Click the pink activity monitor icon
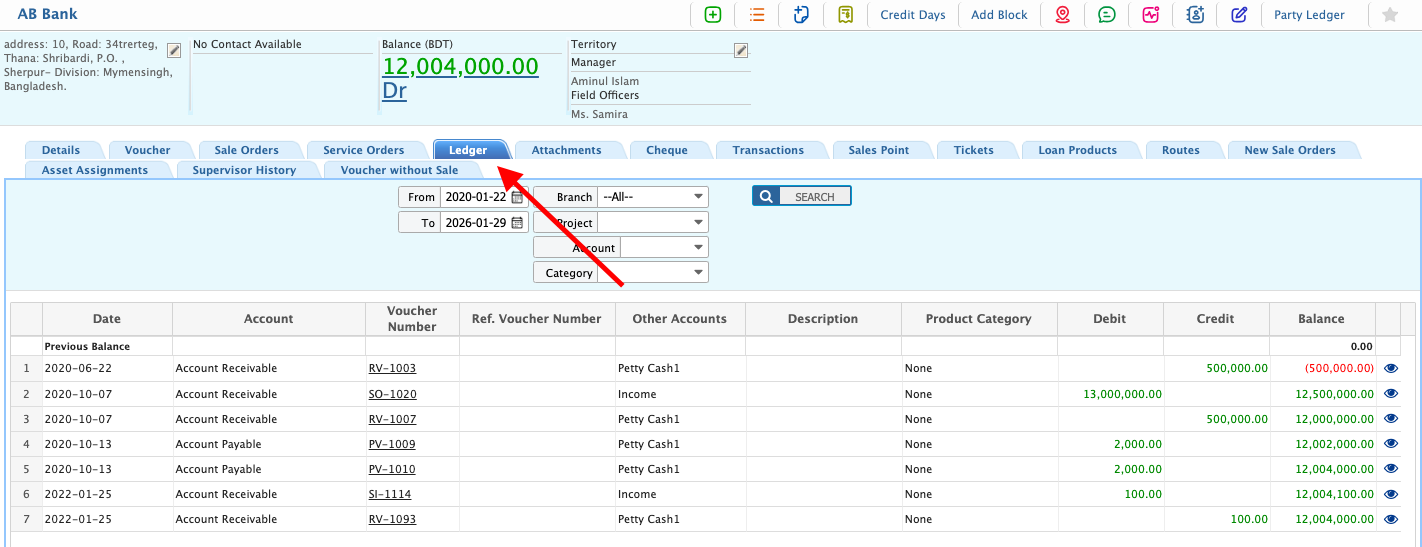 1151,15
